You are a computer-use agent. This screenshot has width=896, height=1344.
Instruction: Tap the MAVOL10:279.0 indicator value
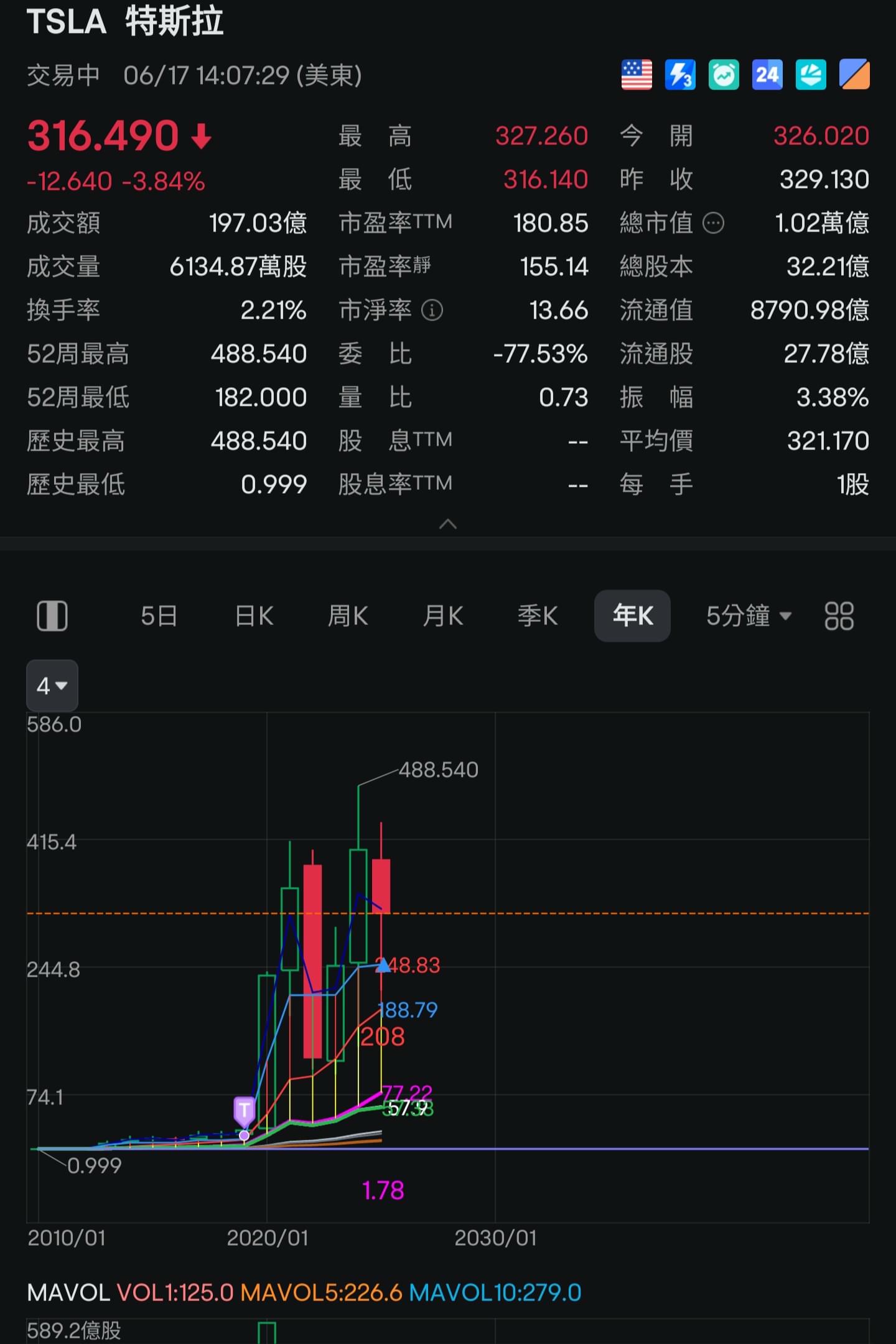[x=495, y=1292]
